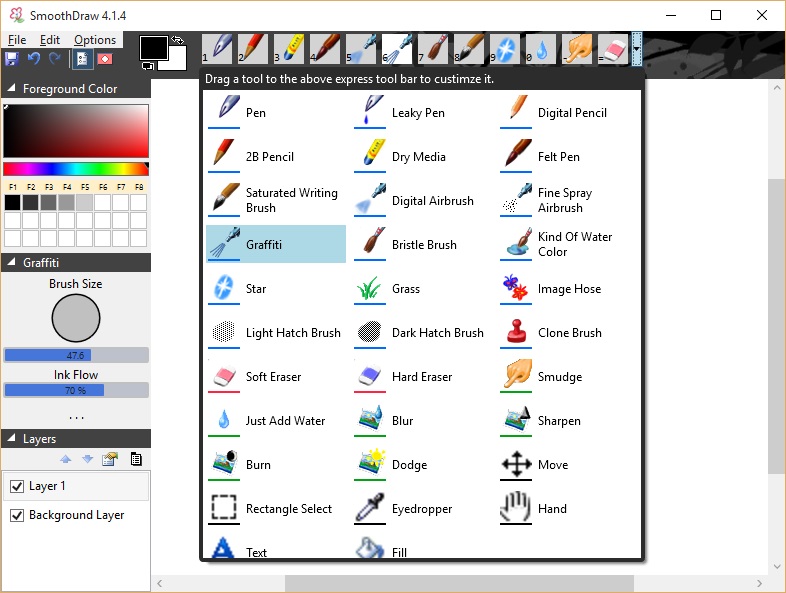
Task: Pick the Digital Pencil tool
Action: point(568,112)
